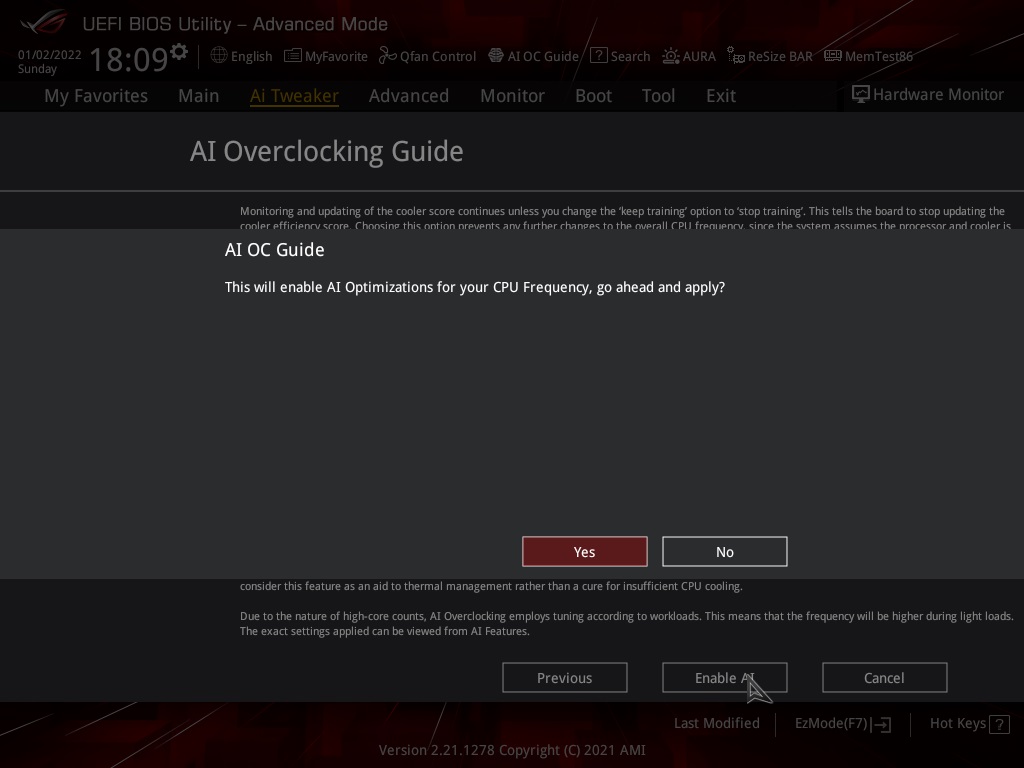
Task: Click the settings gear next to the clock
Action: [x=179, y=51]
